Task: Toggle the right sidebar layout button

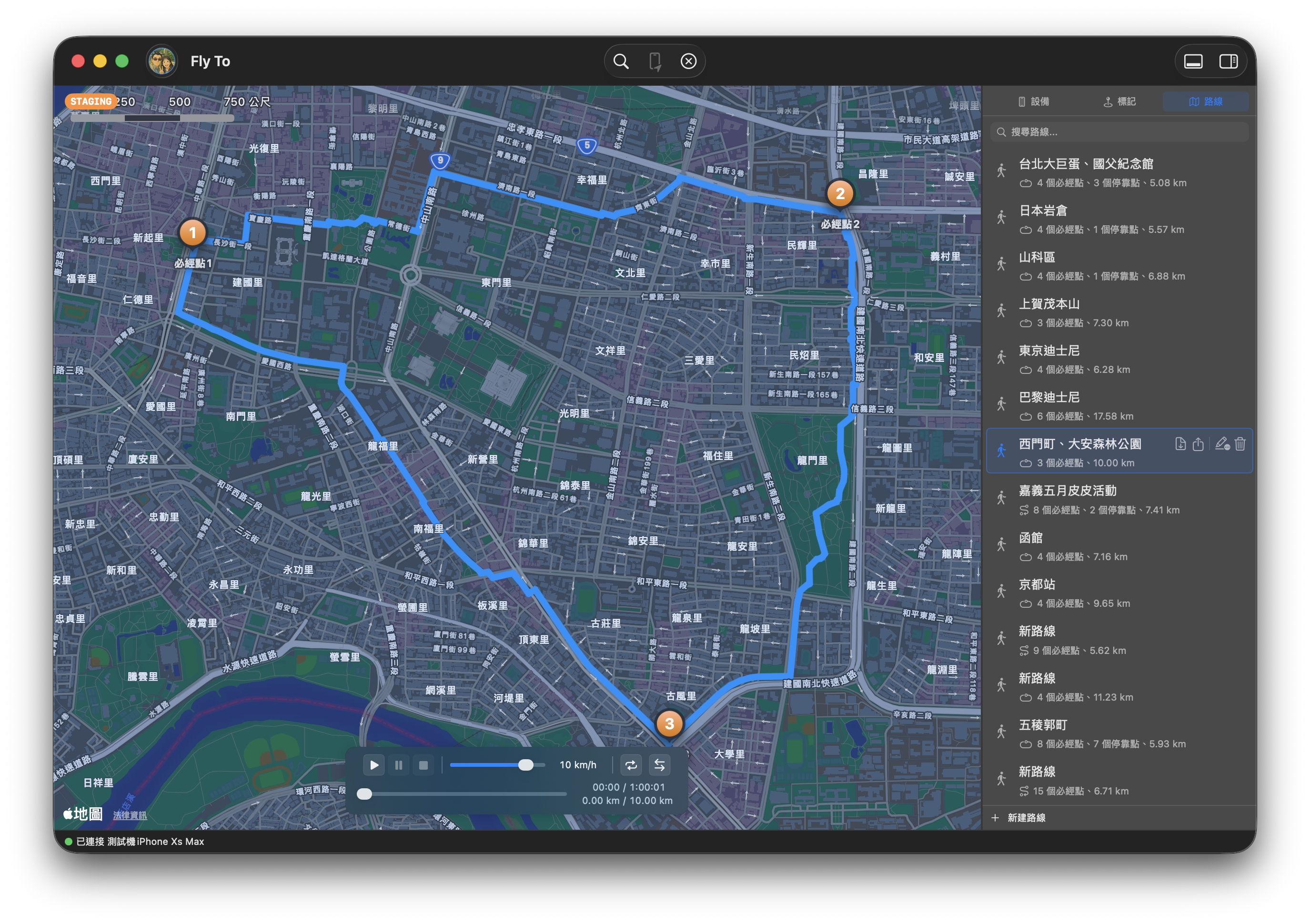Action: click(x=1228, y=61)
